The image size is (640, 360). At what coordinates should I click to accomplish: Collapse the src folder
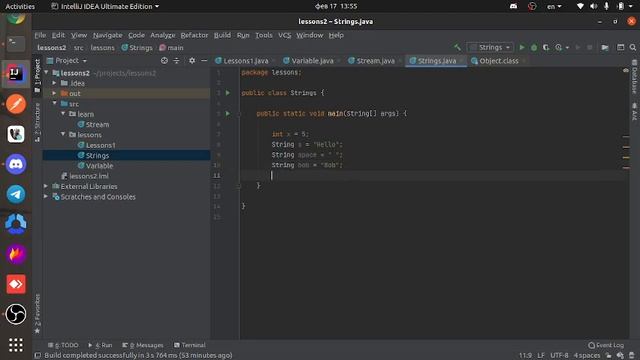pyautogui.click(x=55, y=103)
